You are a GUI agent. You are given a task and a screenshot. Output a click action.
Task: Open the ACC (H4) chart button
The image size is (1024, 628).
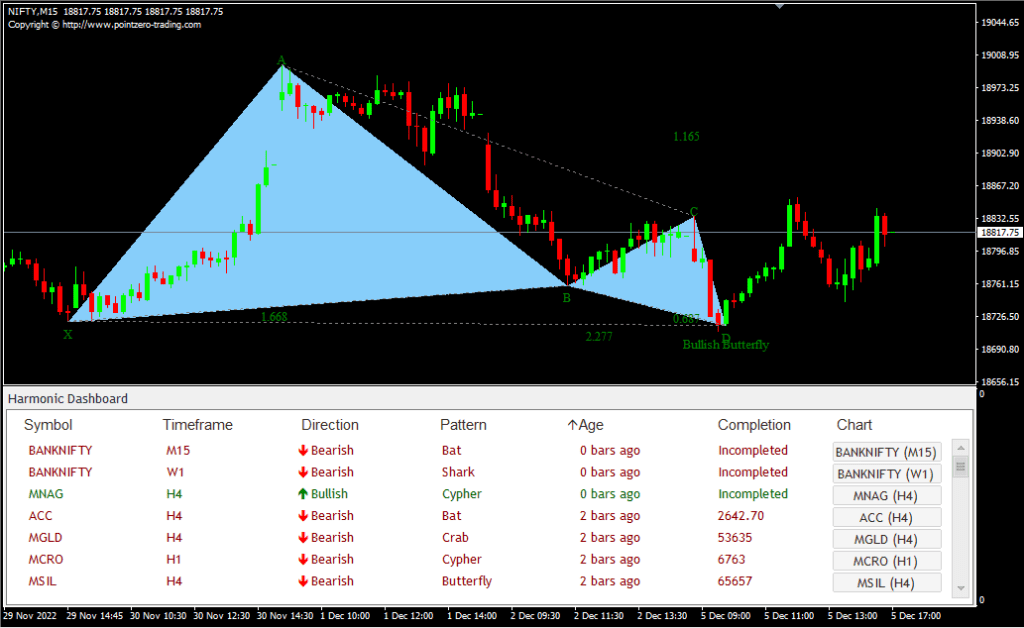click(886, 518)
